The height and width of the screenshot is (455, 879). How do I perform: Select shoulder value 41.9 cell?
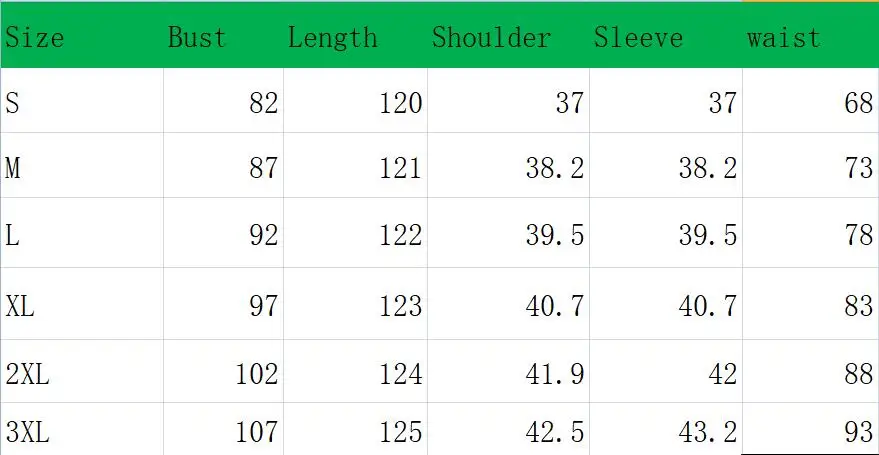[x=508, y=371]
